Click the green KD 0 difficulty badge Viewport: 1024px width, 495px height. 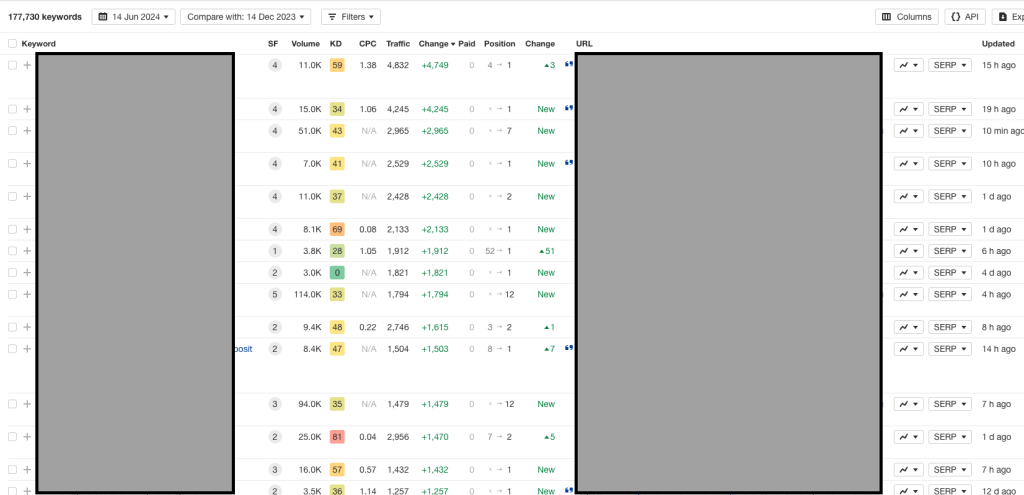337,272
